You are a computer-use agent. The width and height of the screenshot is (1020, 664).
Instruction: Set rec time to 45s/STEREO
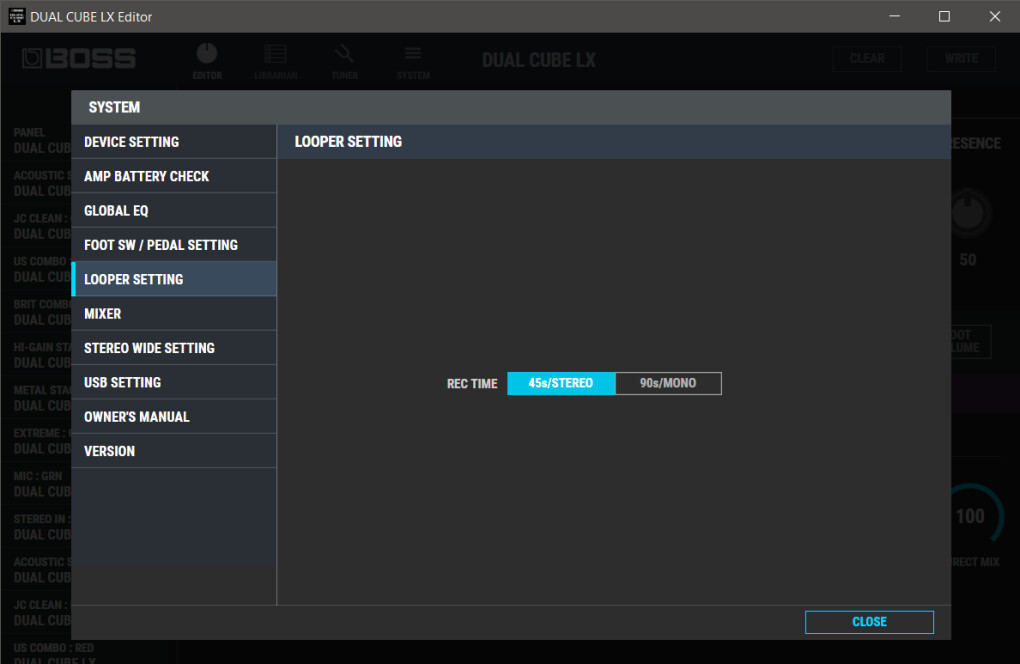click(x=561, y=383)
